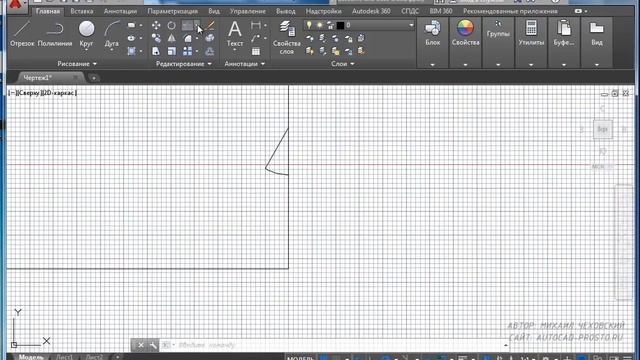Select the Круг circle tool

click(86, 34)
